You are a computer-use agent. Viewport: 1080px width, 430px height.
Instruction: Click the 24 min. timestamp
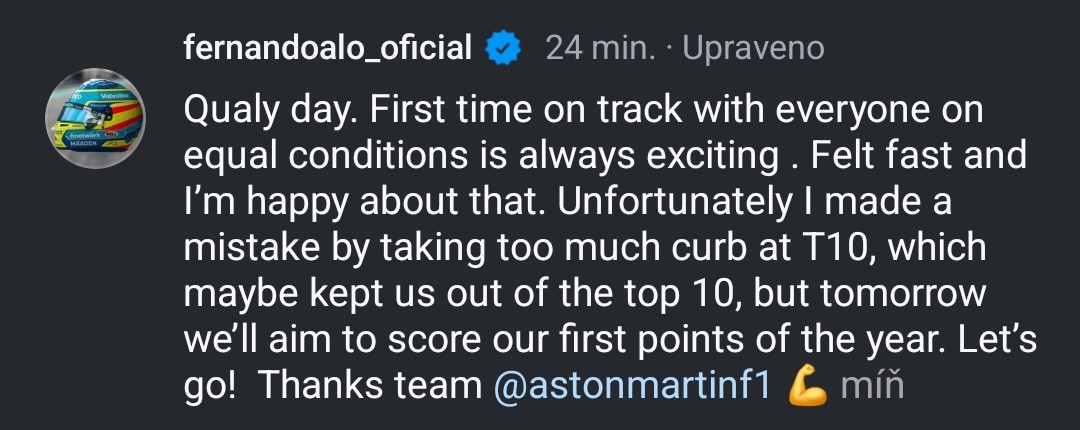pyautogui.click(x=600, y=49)
